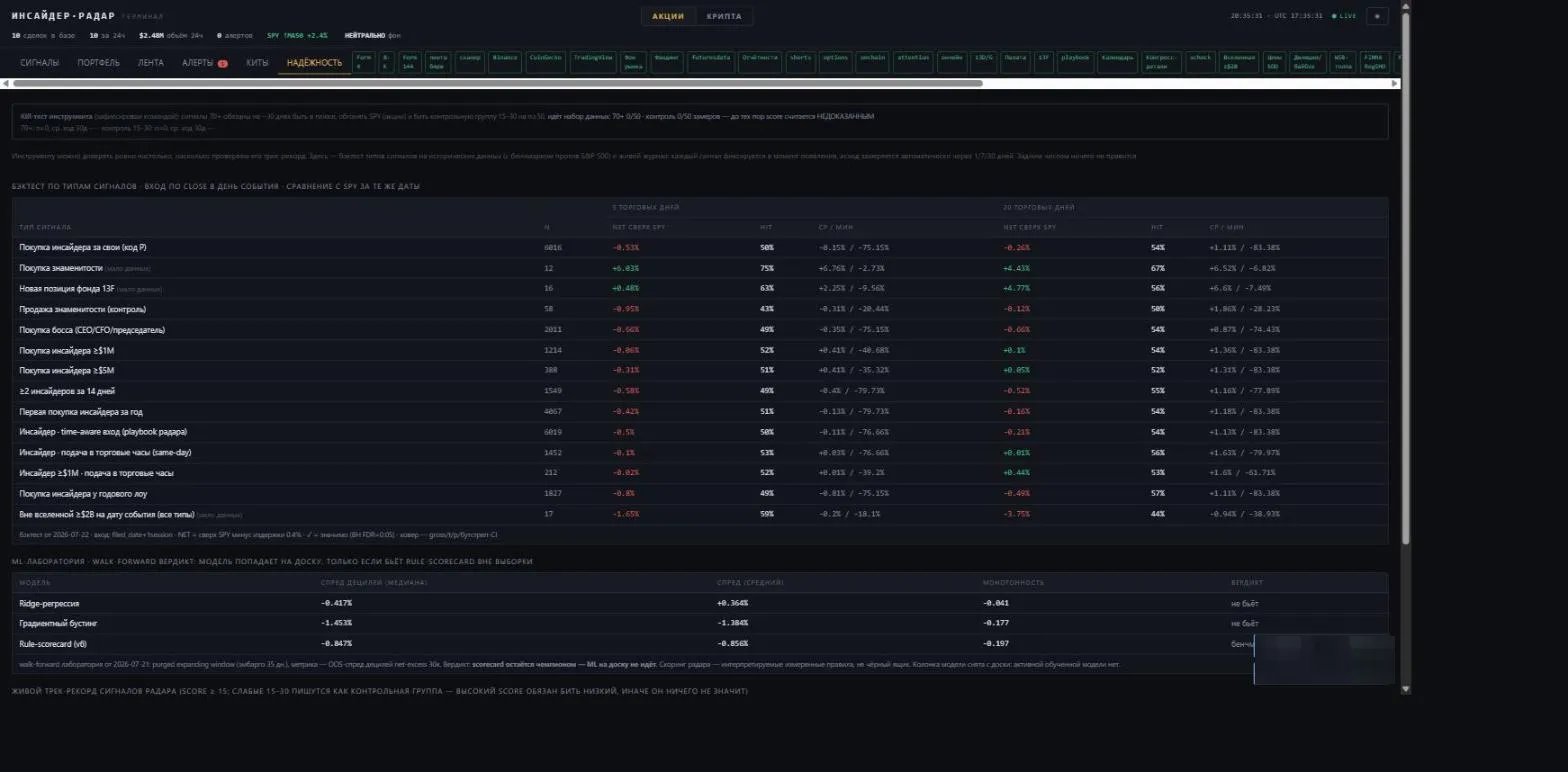Click the right arrow of horizontal scrollbar

[x=1396, y=83]
